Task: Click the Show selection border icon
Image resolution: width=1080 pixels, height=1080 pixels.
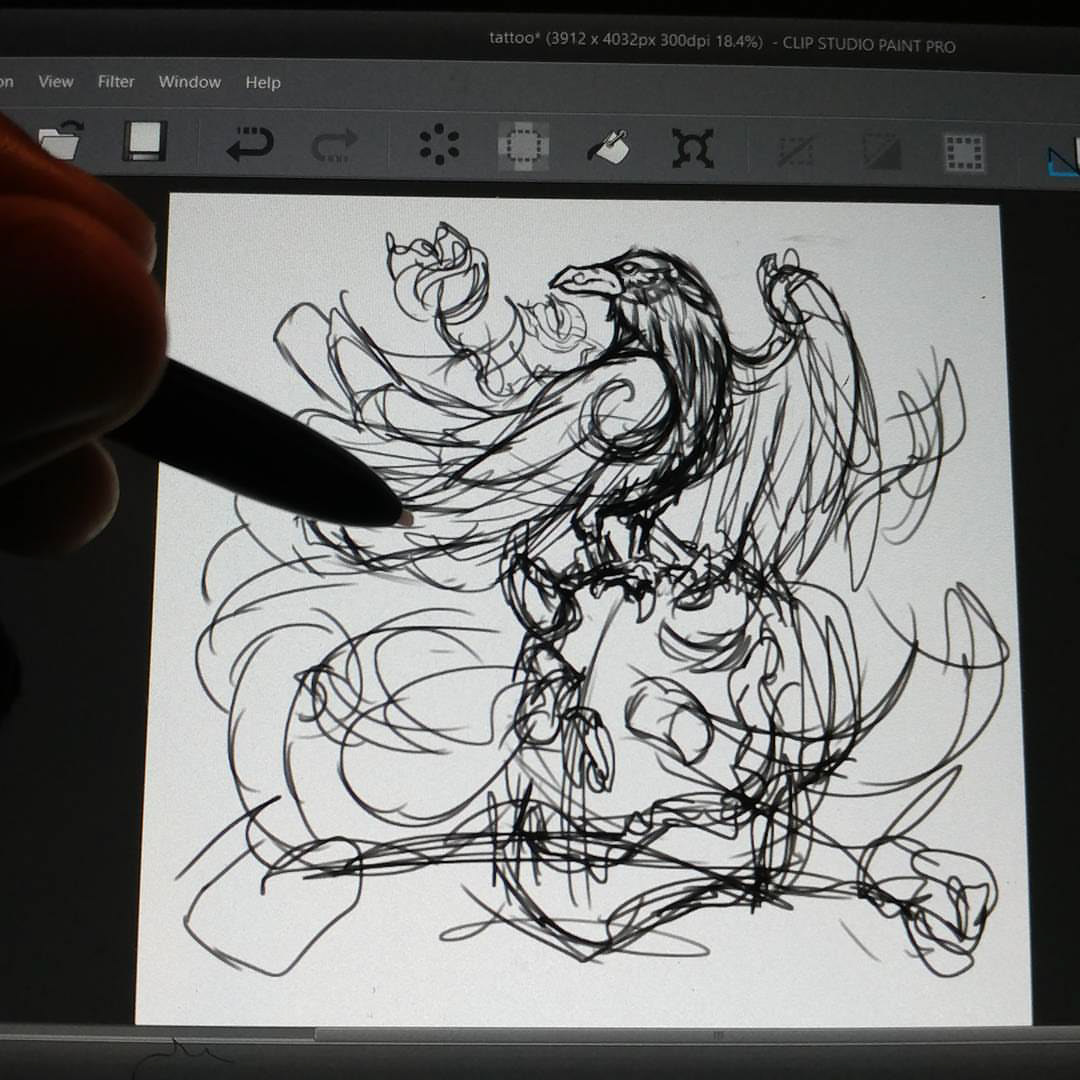Action: coord(964,153)
